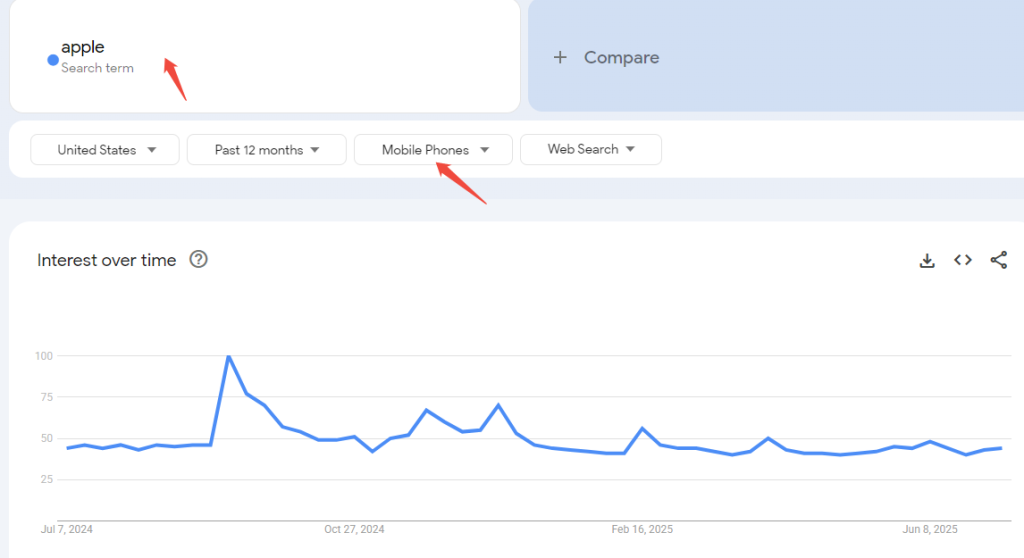The width and height of the screenshot is (1024, 558).
Task: Click the Jun 8, 2025 axis date
Action: coord(930,529)
